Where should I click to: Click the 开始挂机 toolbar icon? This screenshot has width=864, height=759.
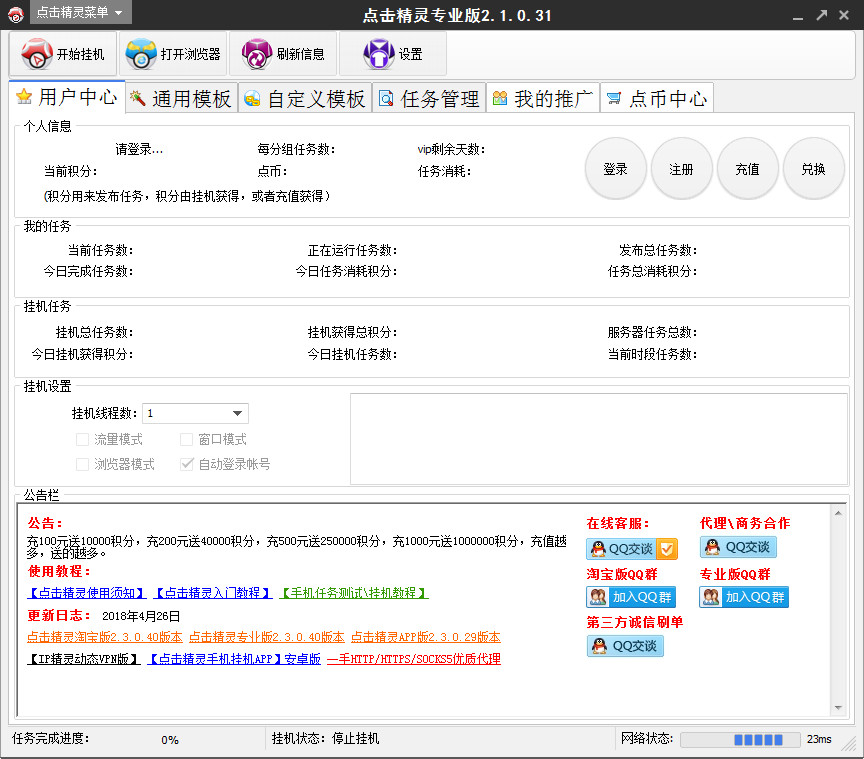click(x=38, y=54)
